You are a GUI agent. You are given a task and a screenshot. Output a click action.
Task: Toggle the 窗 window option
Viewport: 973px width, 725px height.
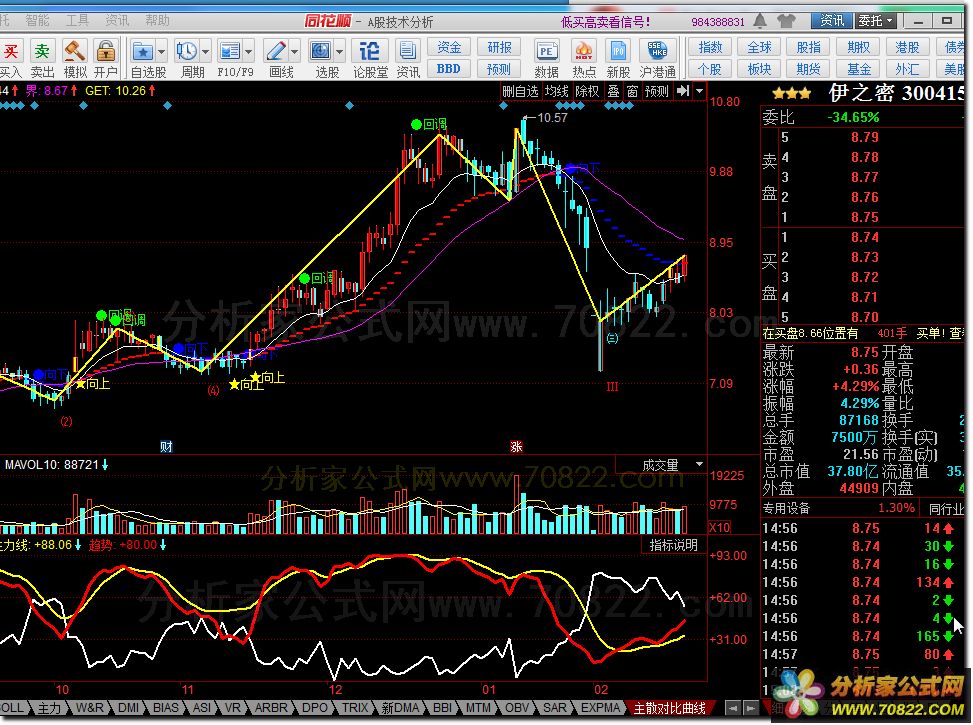(632, 91)
